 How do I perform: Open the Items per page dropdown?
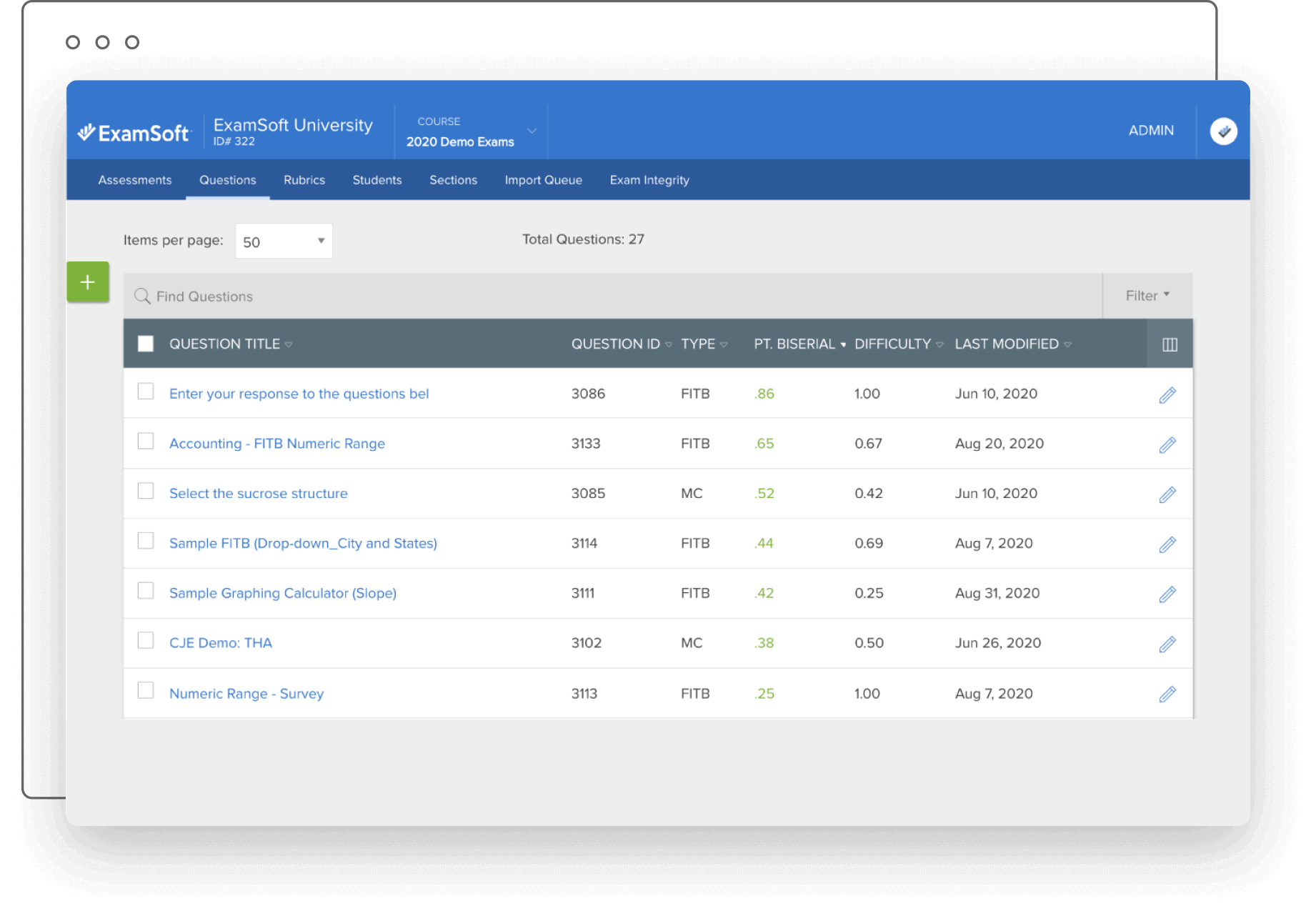[284, 241]
